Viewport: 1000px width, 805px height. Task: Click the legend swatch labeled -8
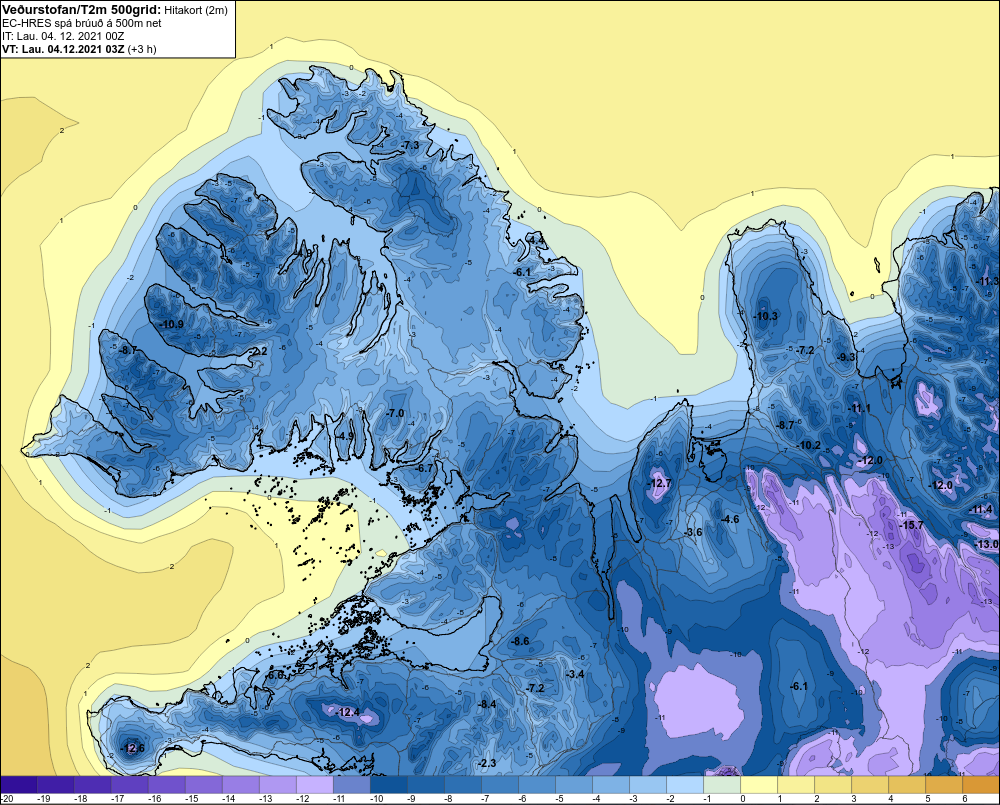coord(463,785)
